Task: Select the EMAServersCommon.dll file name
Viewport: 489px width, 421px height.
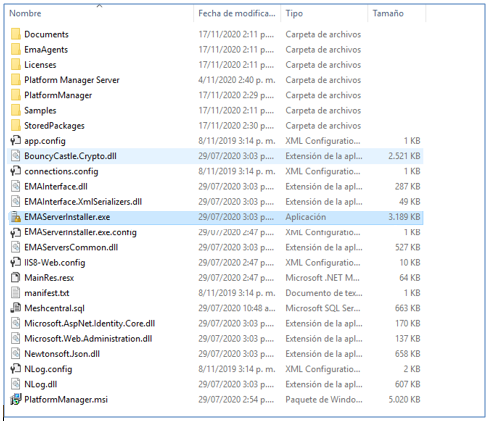Action: point(71,247)
